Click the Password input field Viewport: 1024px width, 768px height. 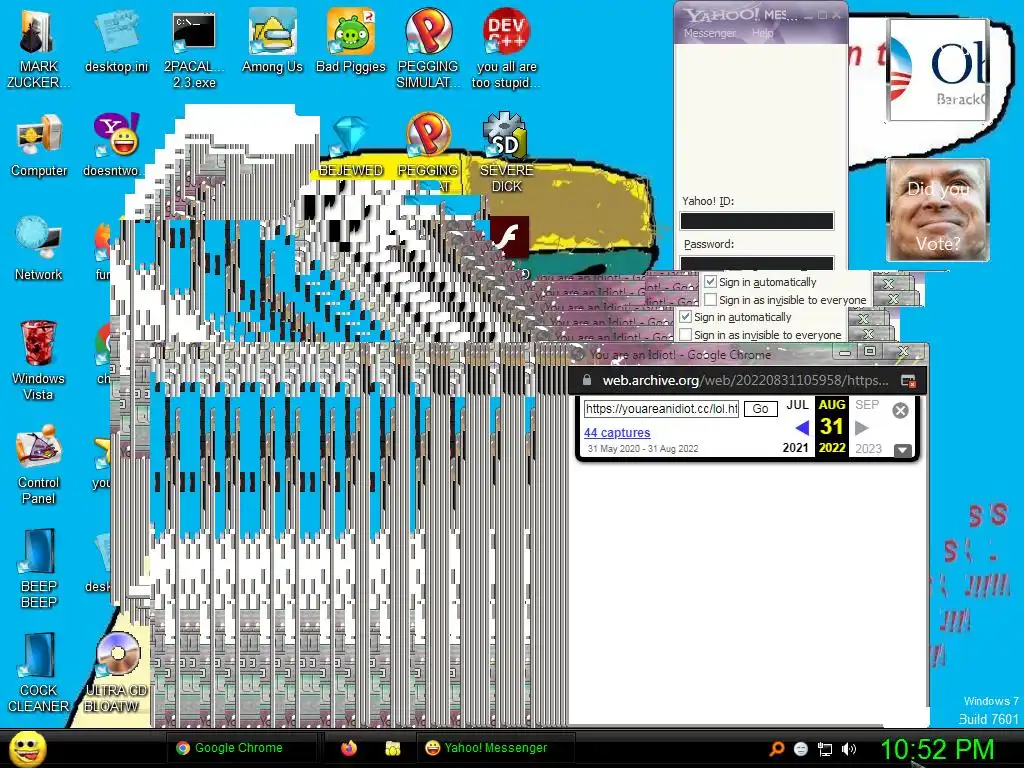[757, 263]
